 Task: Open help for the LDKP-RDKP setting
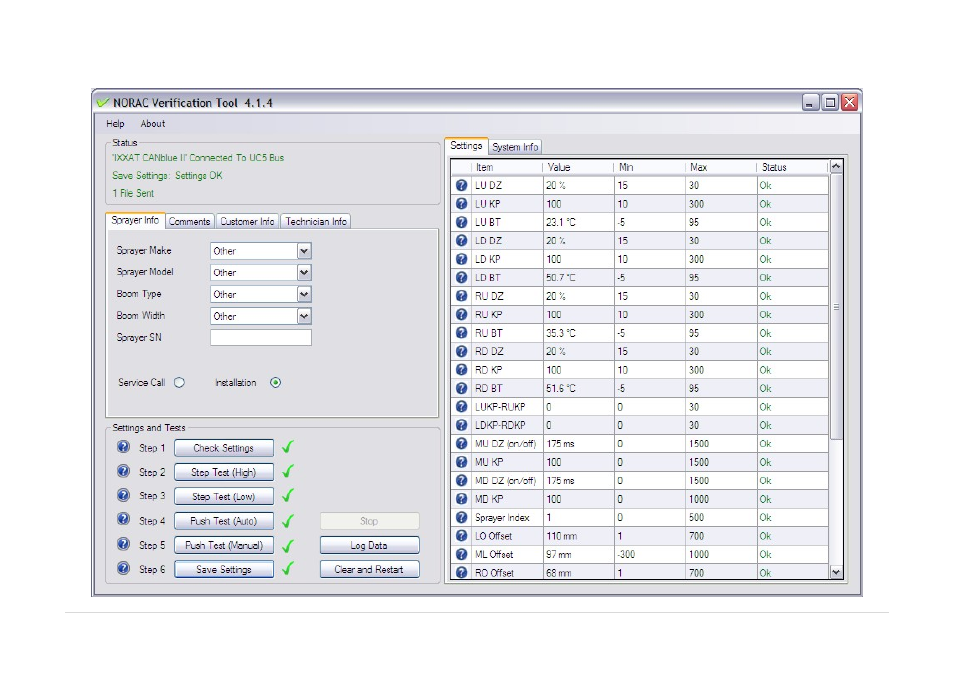pos(462,425)
